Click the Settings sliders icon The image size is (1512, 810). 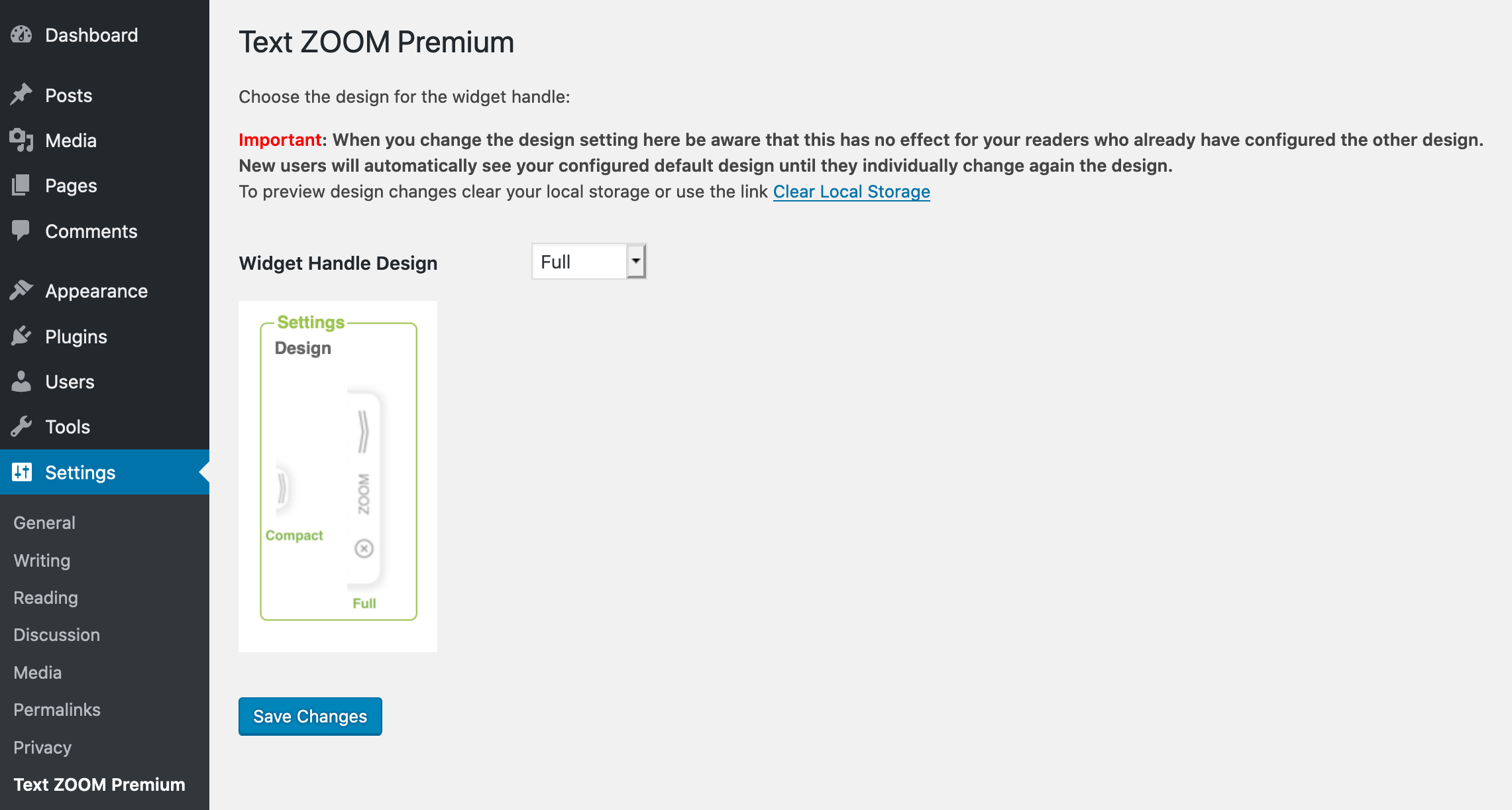tap(21, 472)
